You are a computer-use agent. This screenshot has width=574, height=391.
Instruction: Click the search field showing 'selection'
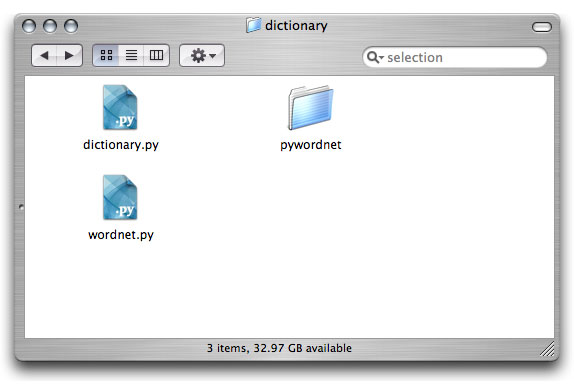[x=455, y=57]
